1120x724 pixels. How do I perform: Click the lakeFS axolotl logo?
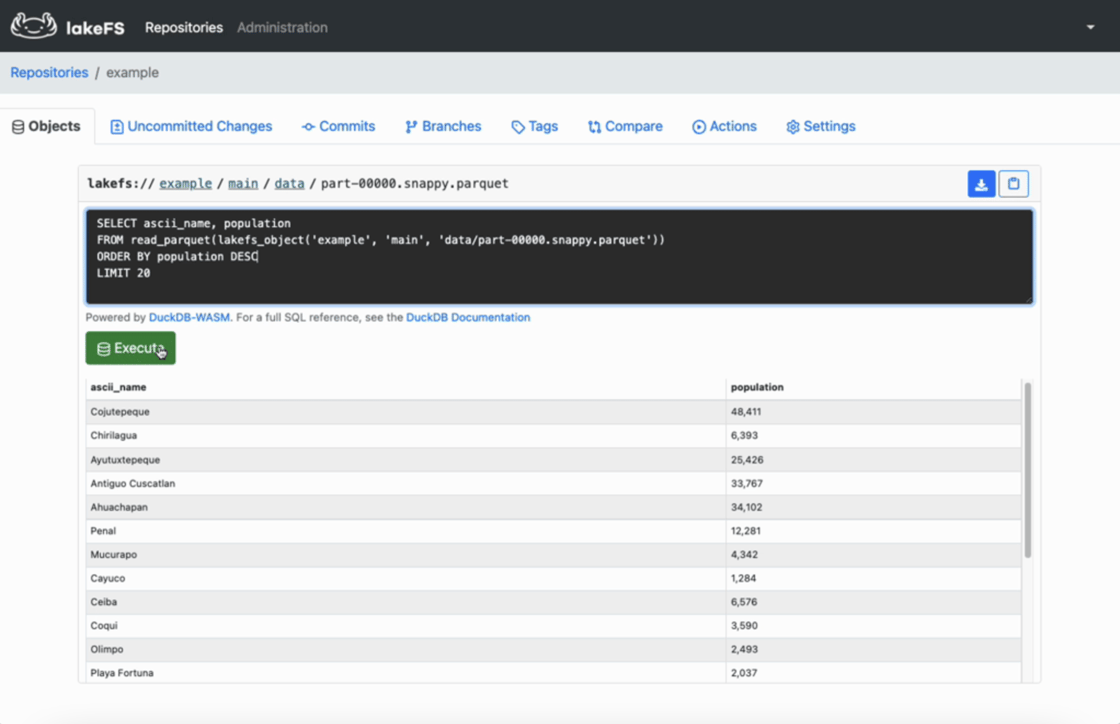34,26
